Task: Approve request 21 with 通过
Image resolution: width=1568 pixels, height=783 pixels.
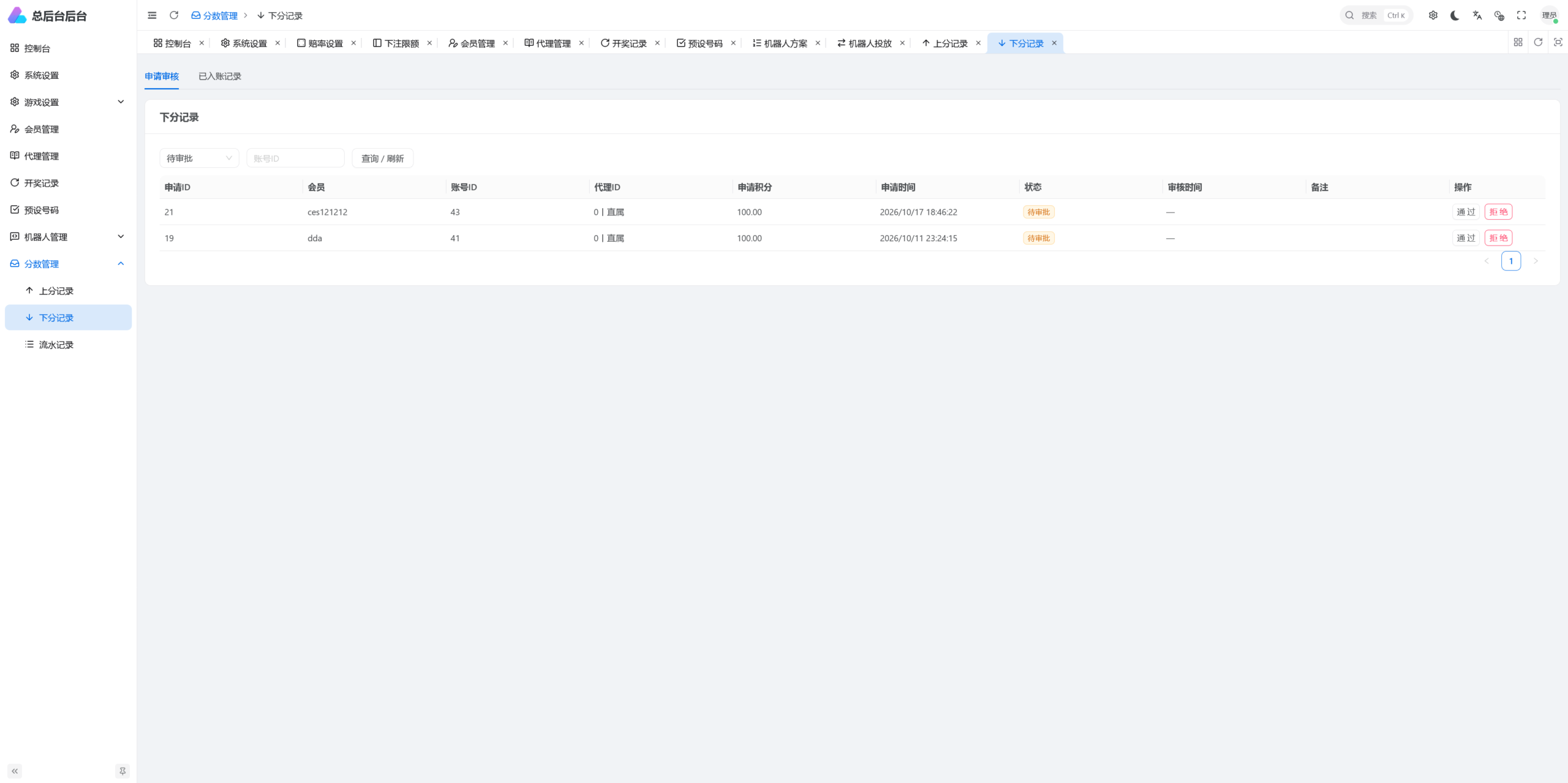Action: pos(1466,212)
